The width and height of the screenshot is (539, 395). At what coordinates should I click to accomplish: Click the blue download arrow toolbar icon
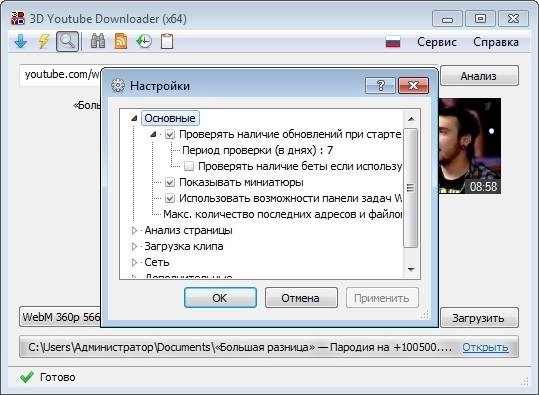click(21, 42)
